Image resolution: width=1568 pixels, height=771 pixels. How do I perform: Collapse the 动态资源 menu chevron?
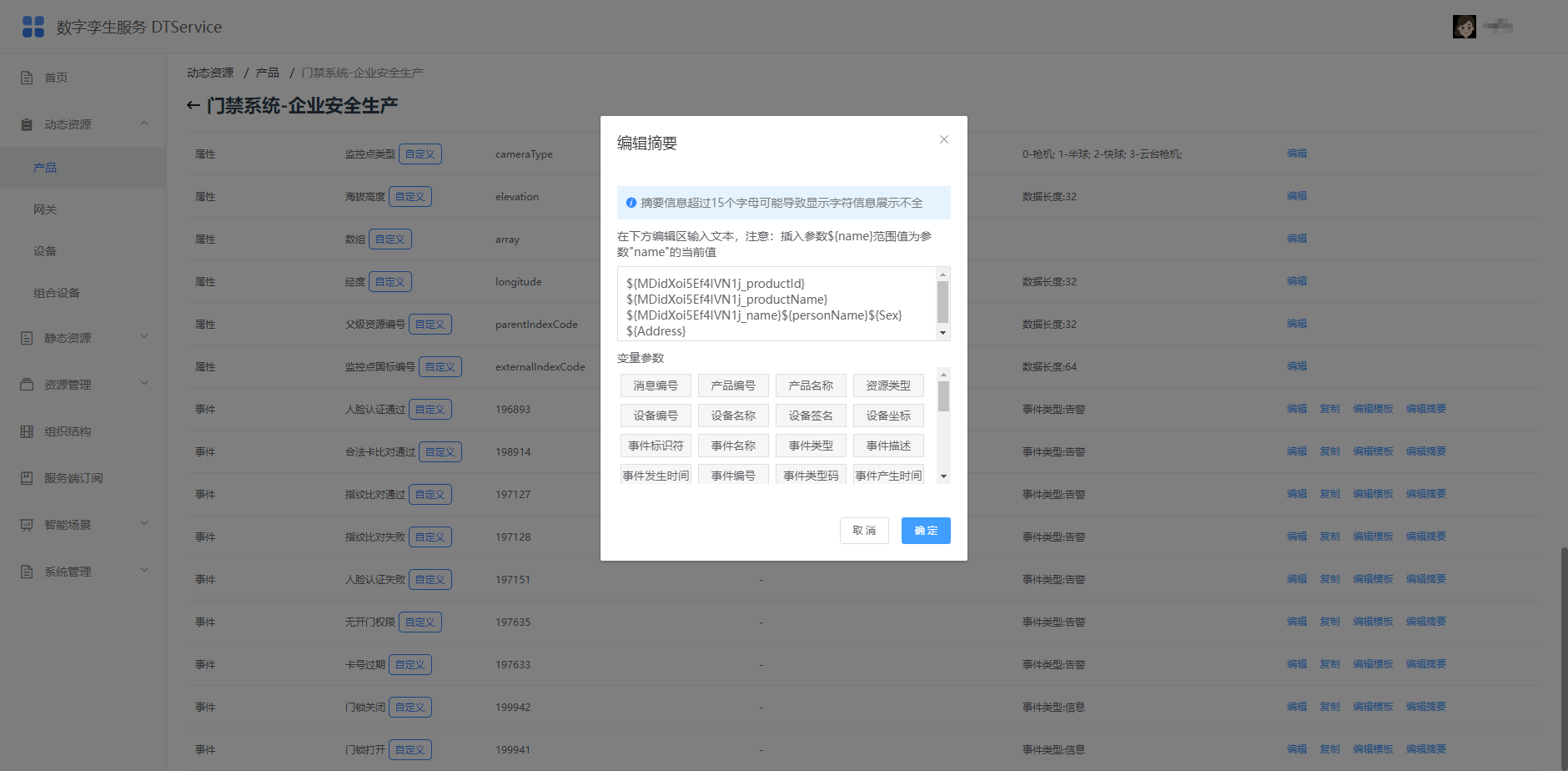coord(144,123)
